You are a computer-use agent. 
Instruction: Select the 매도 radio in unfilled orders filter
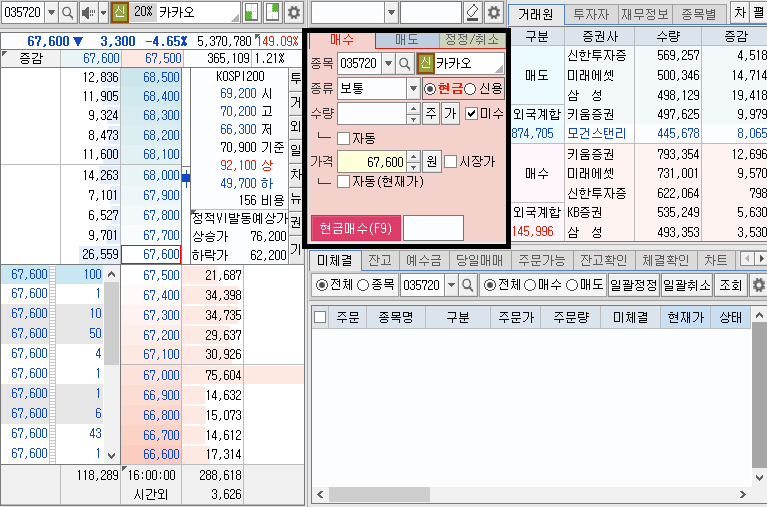tap(572, 285)
